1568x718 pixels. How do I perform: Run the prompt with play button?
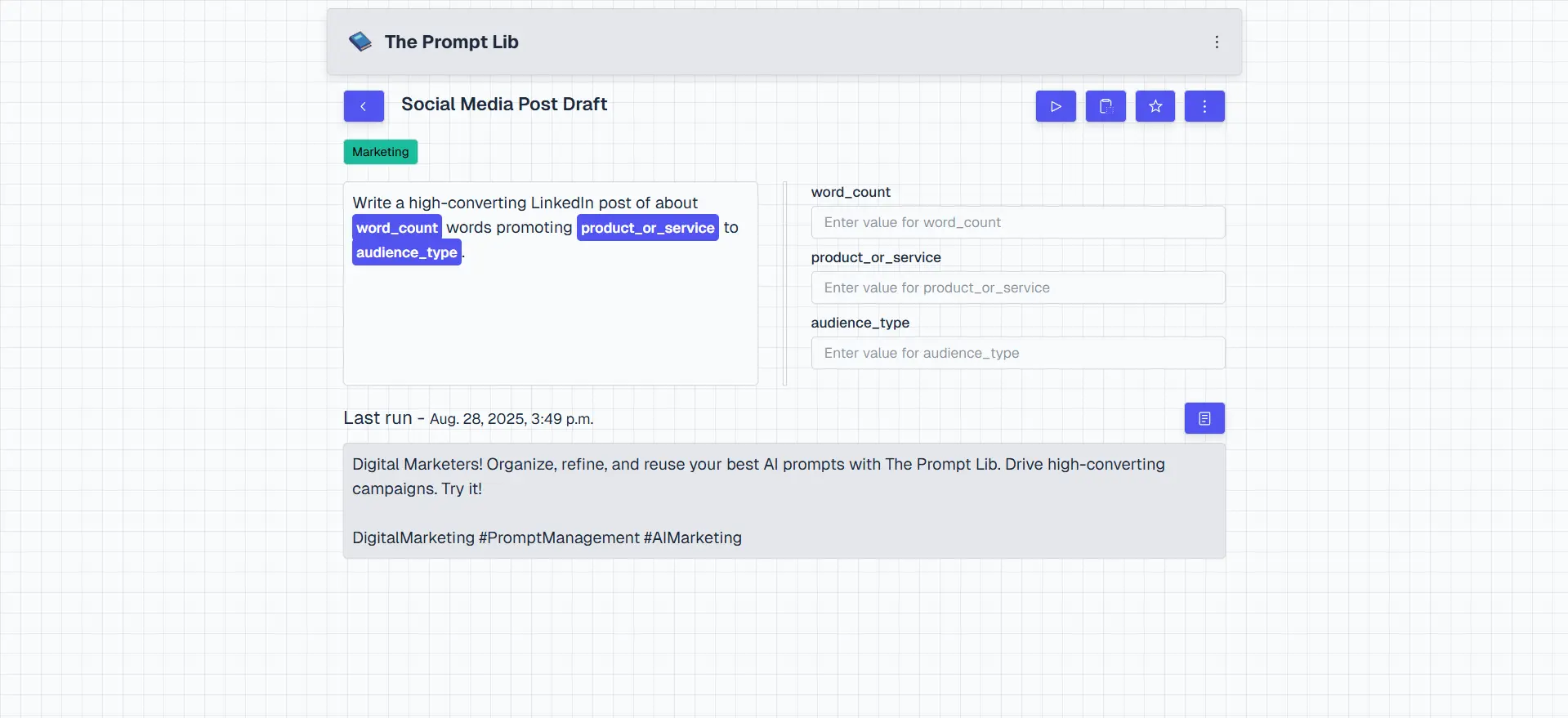tap(1056, 106)
